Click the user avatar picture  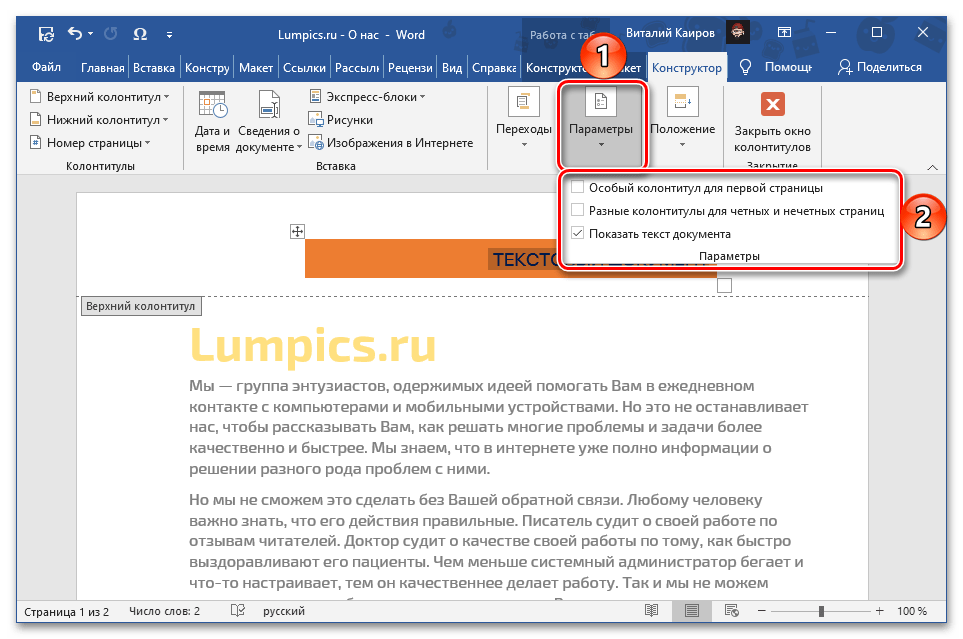click(x=738, y=32)
